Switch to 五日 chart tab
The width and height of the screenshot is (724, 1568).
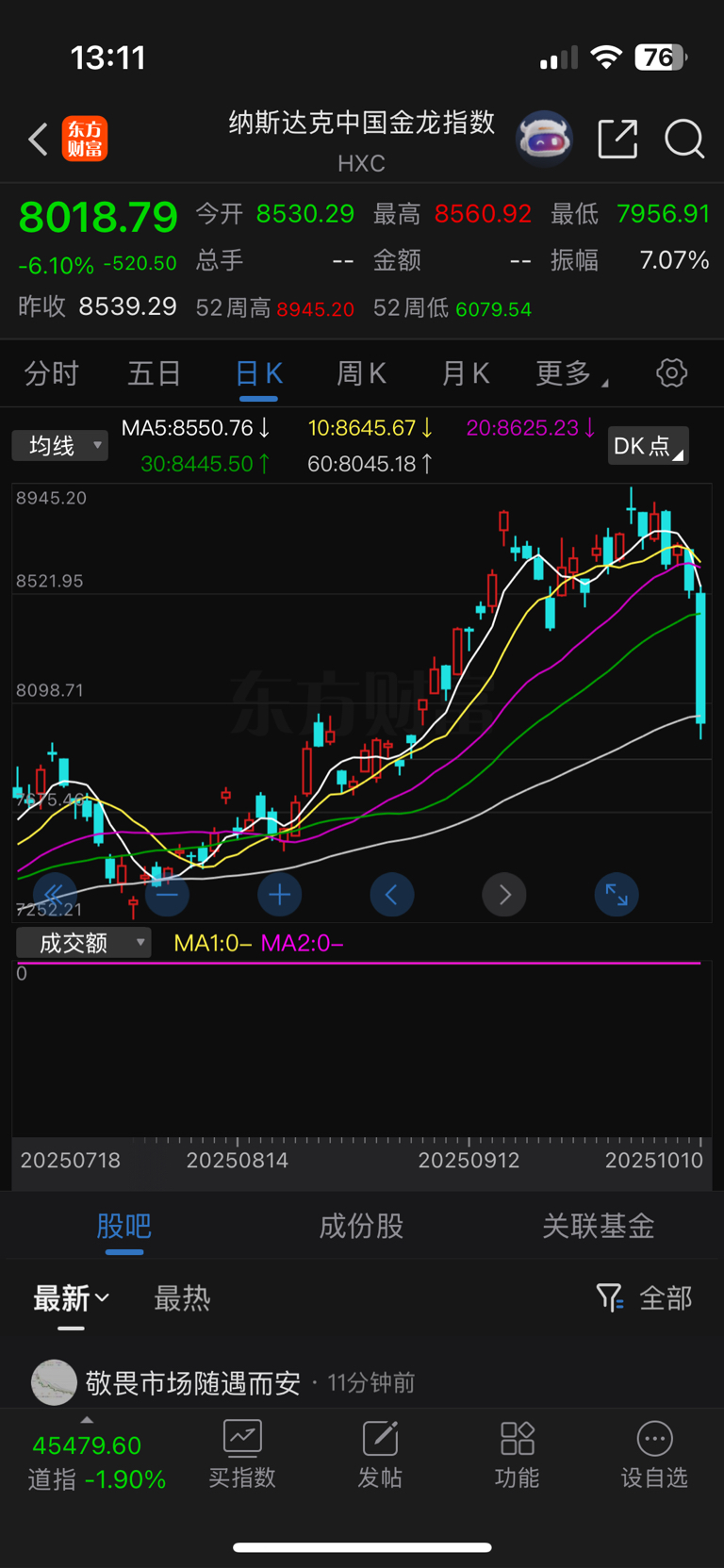point(155,373)
